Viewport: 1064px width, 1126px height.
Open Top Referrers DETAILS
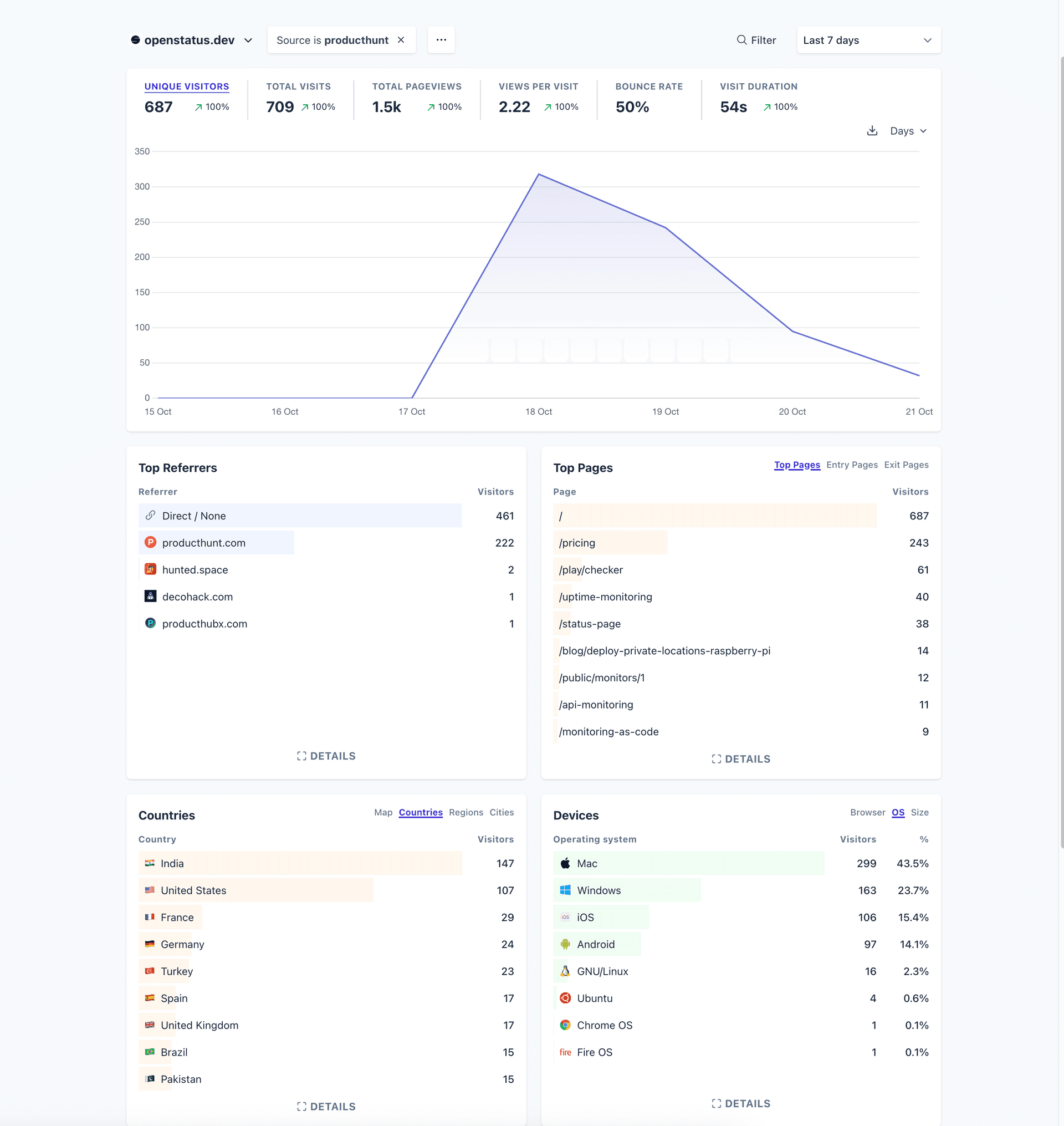click(x=326, y=756)
